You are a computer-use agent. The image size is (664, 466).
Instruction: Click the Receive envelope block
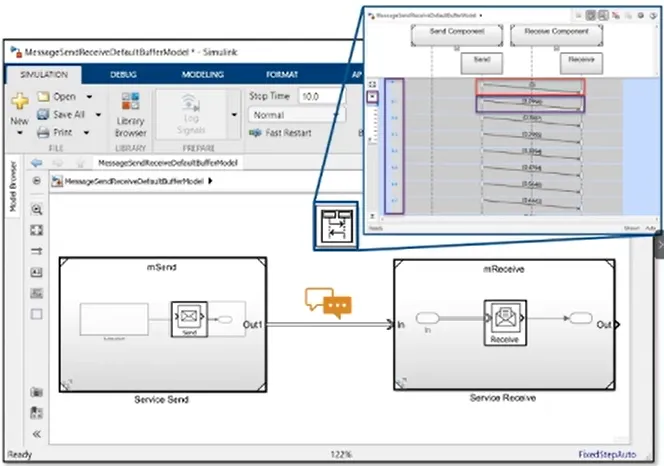(505, 323)
